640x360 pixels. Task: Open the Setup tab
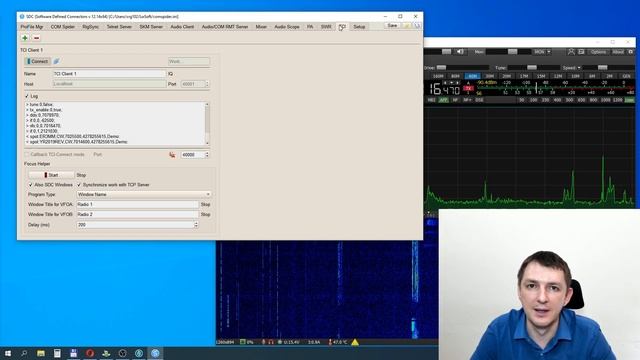coord(359,27)
